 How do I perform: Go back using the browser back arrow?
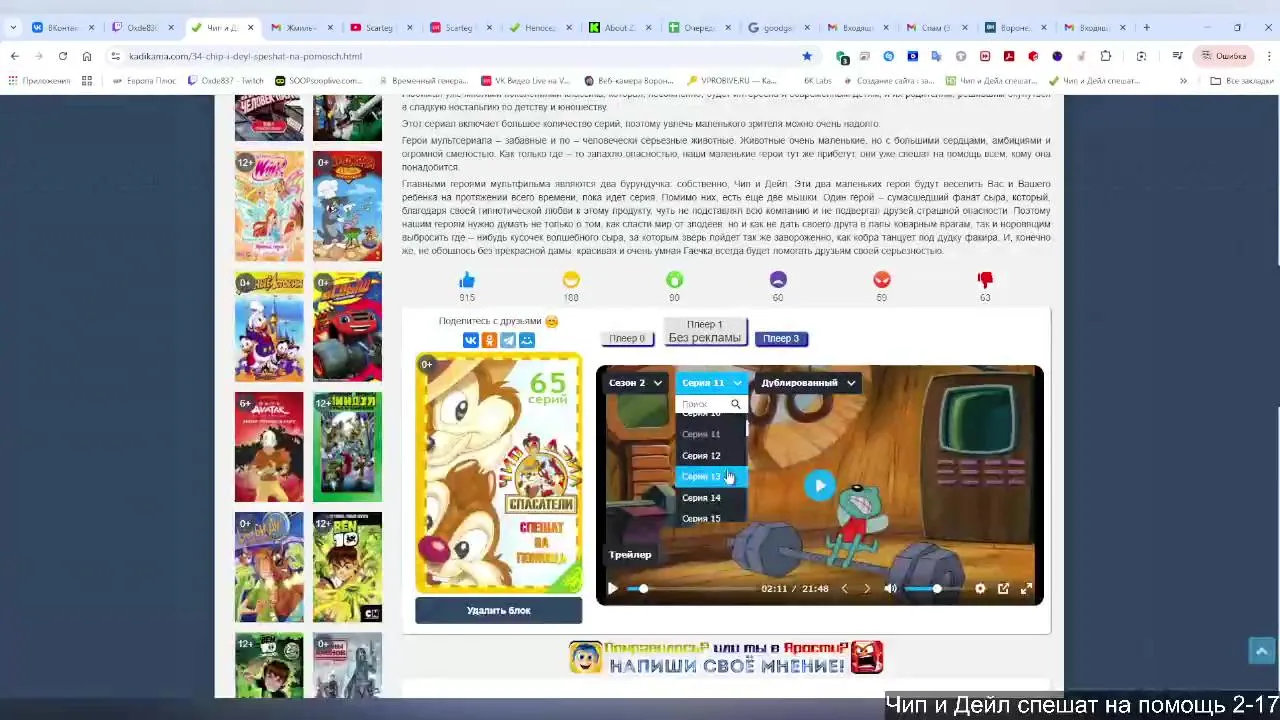[x=14, y=56]
